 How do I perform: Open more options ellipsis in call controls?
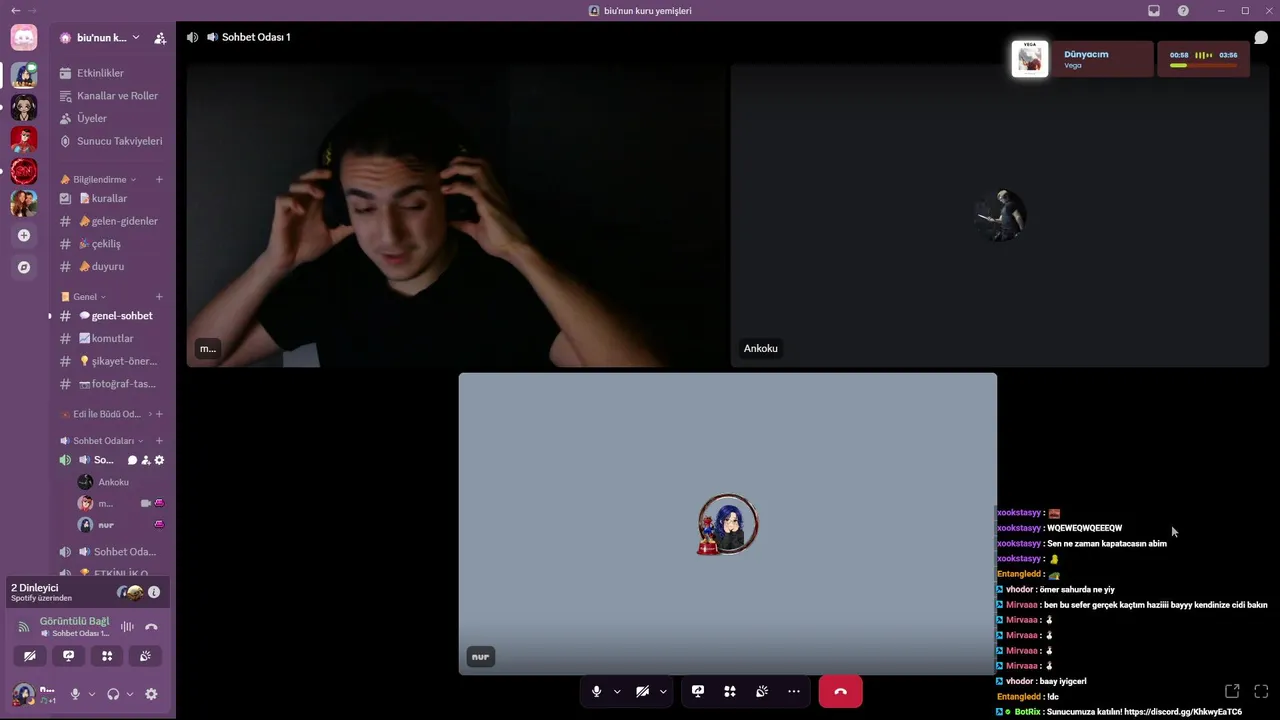[794, 691]
